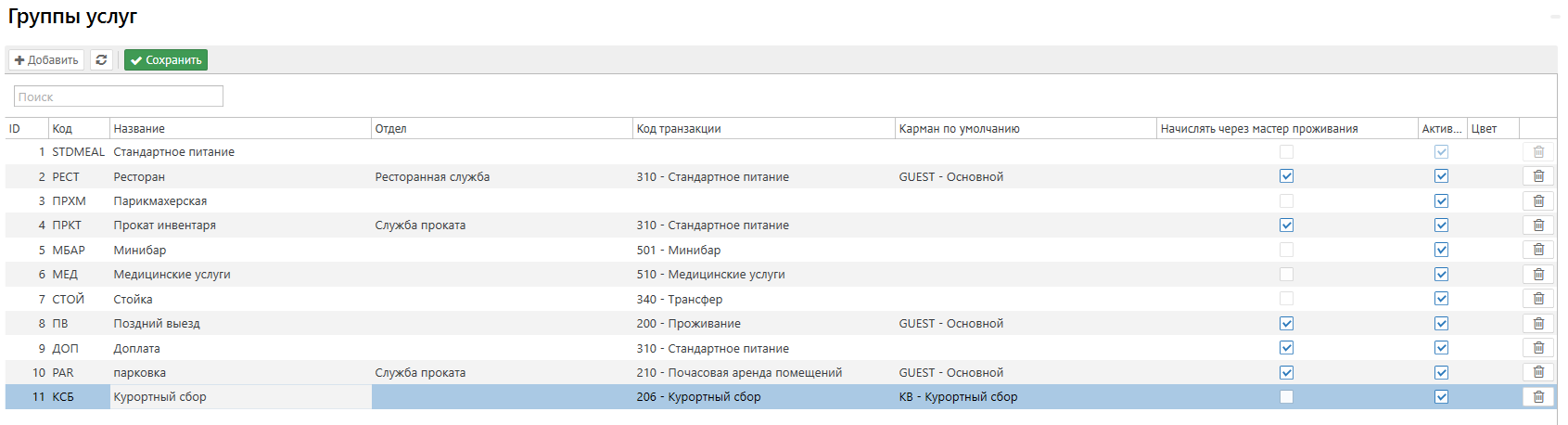Open the transaction code cell for Минибар
This screenshot has height=425, width=1568.
click(762, 251)
